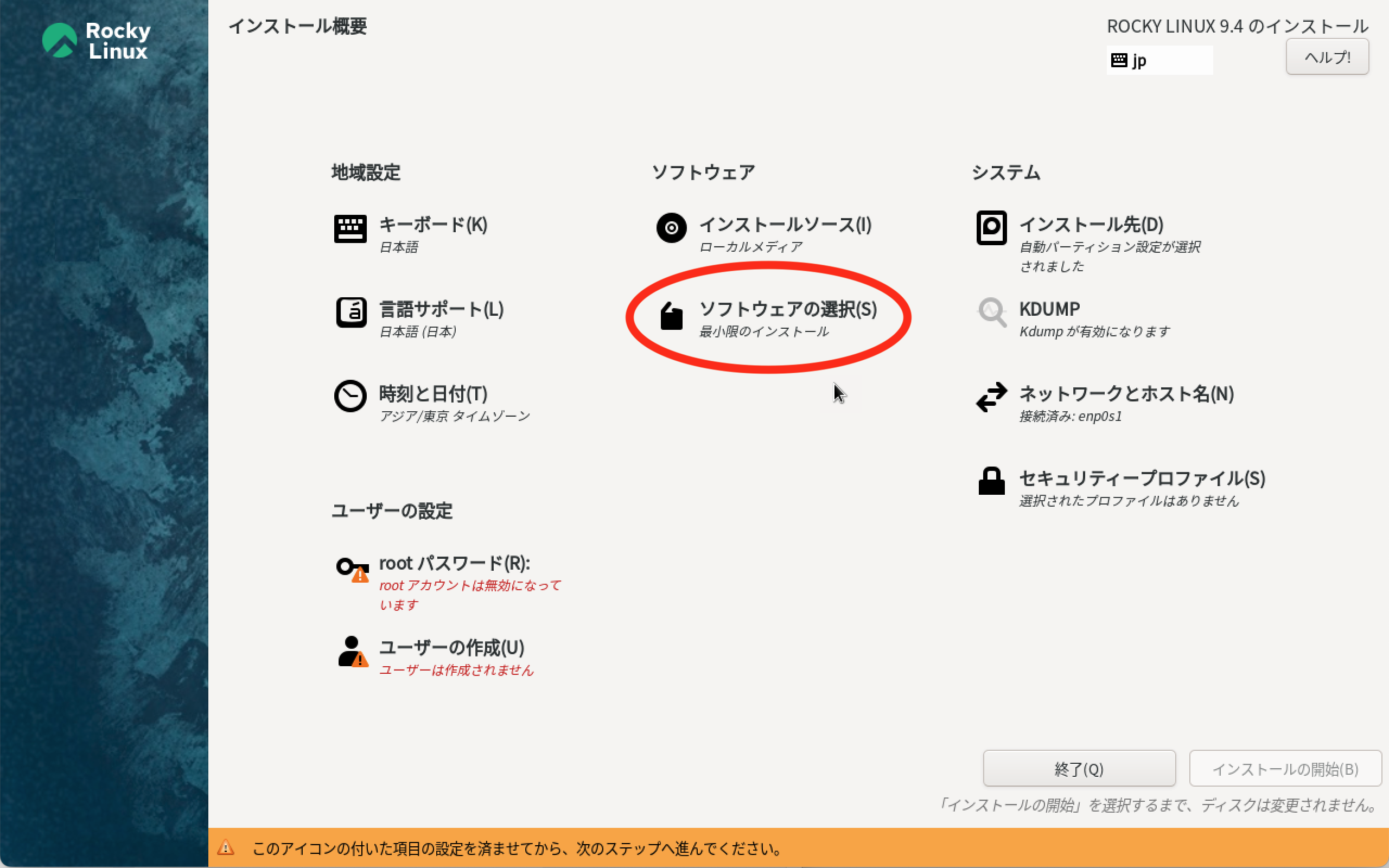This screenshot has width=1389, height=868.
Task: Open ユーザーの作成(U) settings
Action: coord(452,648)
